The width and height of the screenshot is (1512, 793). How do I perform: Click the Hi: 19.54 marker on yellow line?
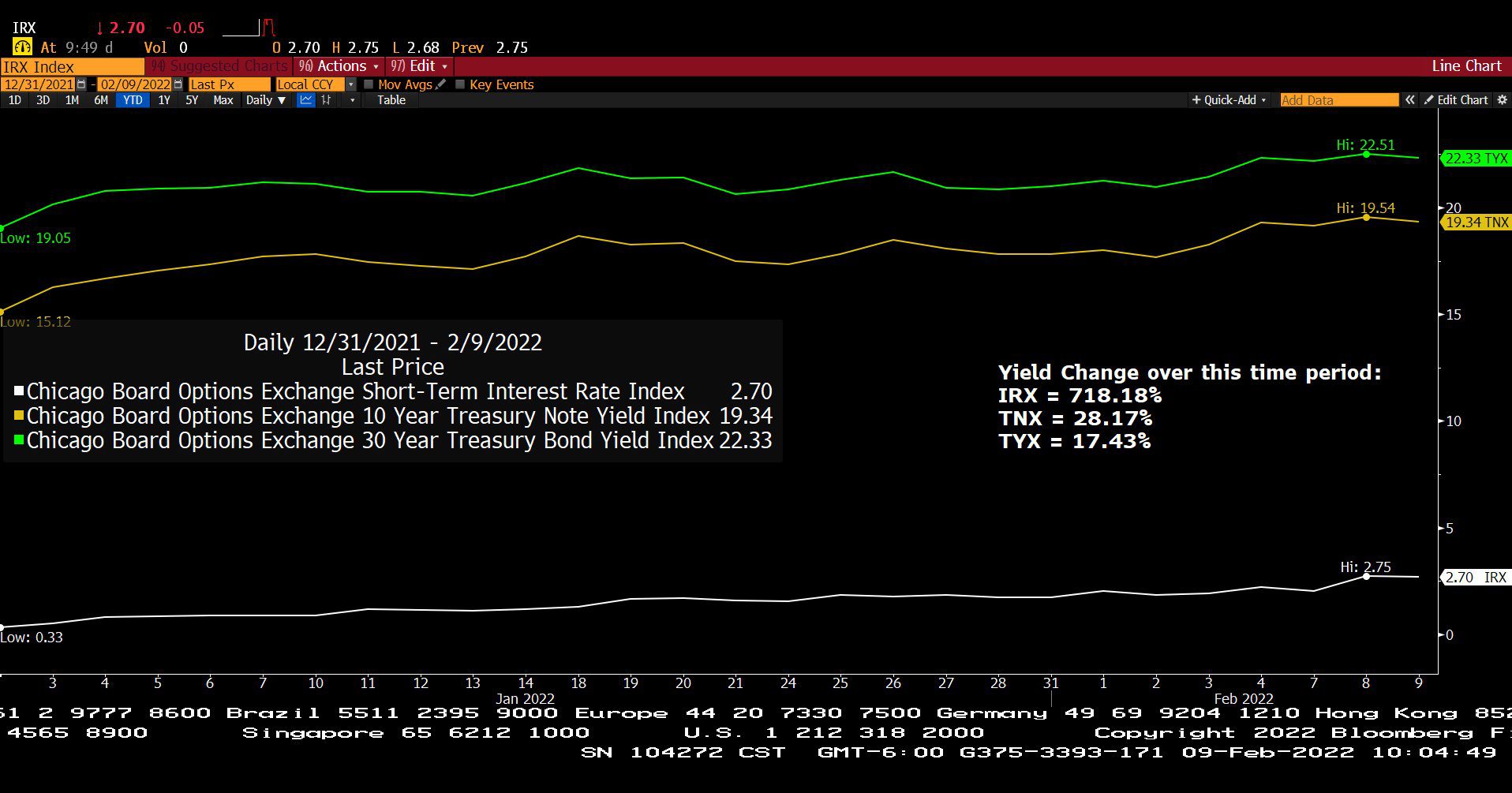(x=1366, y=217)
